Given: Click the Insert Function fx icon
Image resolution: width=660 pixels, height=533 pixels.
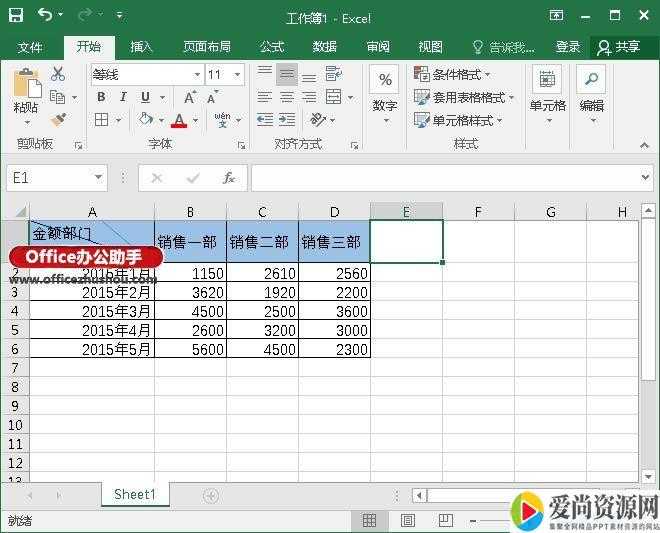Looking at the screenshot, I should [x=228, y=178].
